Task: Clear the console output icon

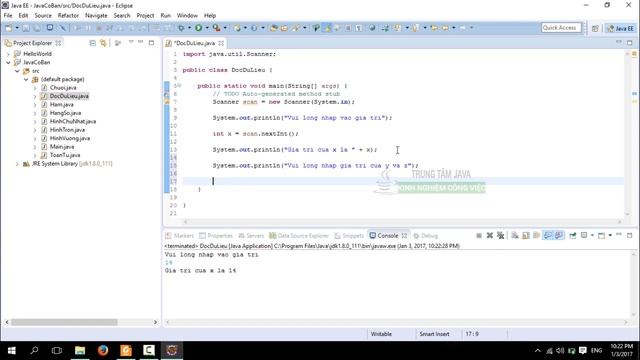Action: click(x=515, y=236)
